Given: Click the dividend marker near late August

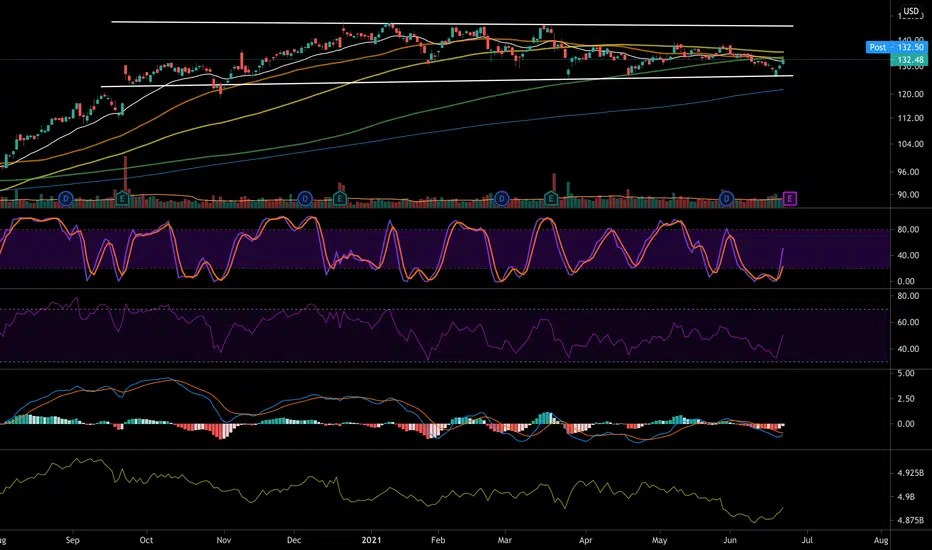Looking at the screenshot, I should (x=66, y=198).
